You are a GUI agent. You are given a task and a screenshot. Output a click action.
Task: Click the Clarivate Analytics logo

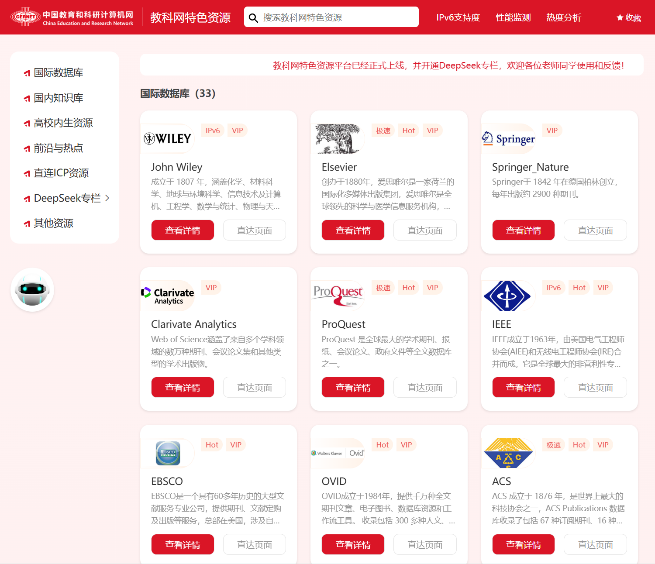[x=167, y=295]
